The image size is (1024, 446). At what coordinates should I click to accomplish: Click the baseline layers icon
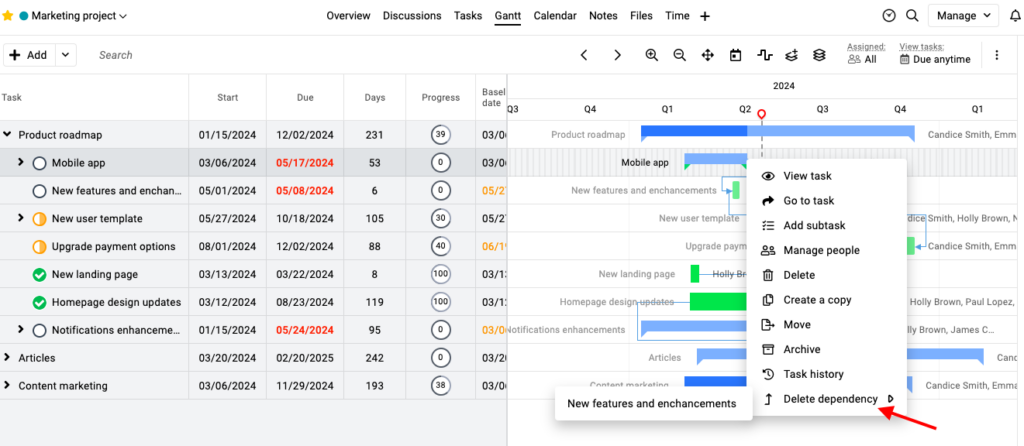(x=819, y=55)
